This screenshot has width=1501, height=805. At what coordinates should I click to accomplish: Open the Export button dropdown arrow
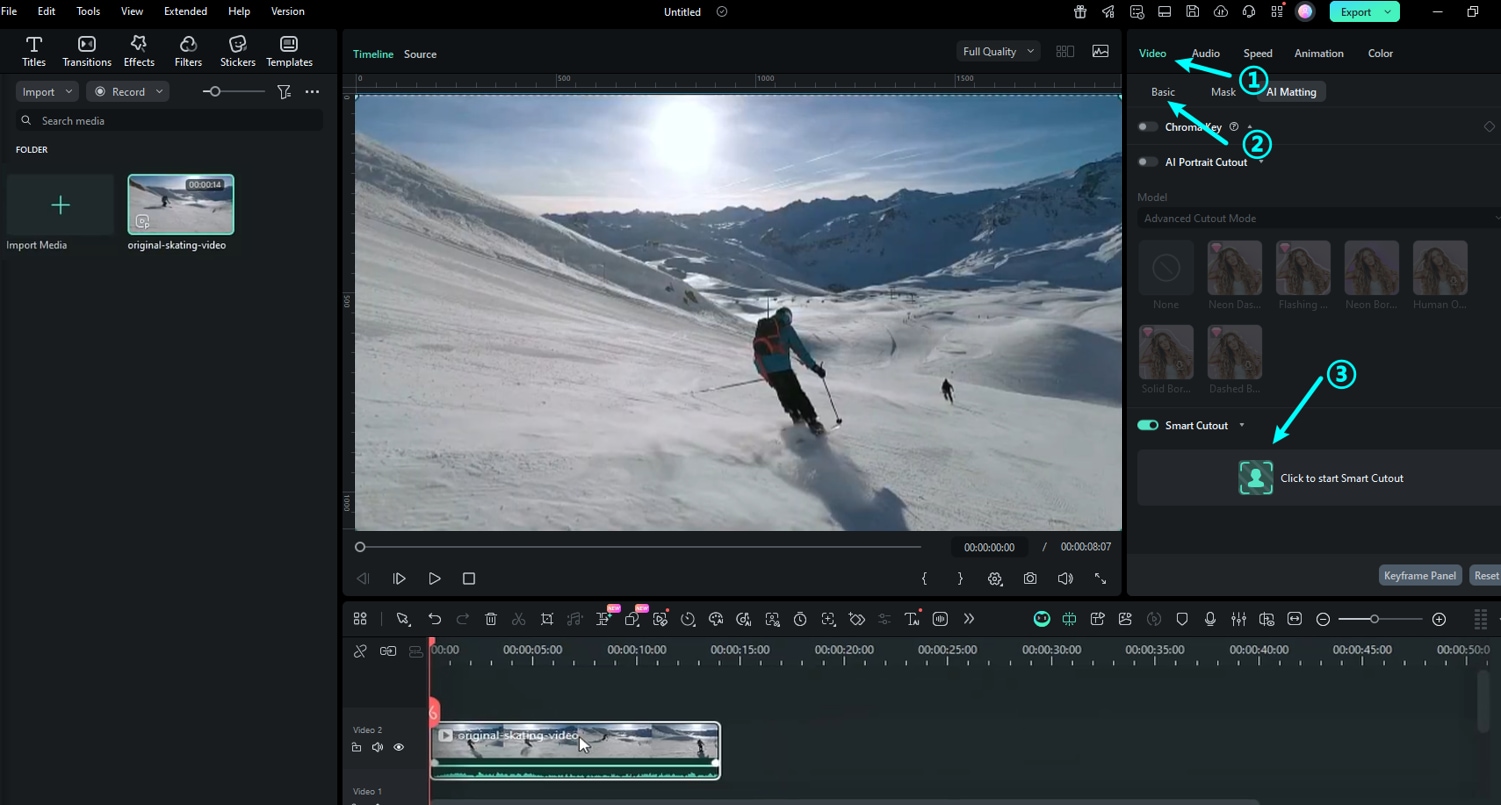click(x=1388, y=12)
